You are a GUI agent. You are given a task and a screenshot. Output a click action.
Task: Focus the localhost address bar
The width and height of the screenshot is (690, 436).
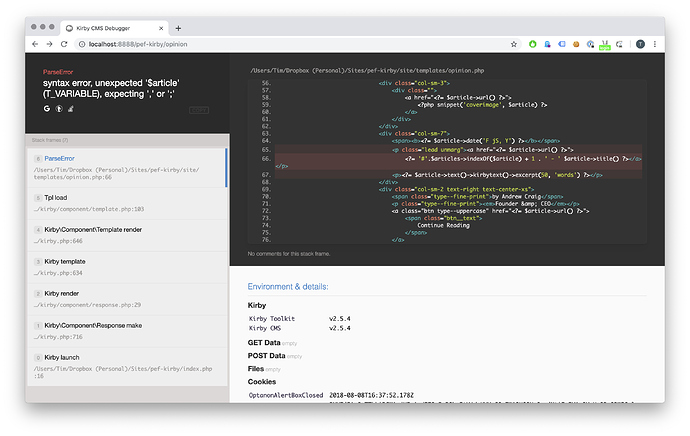[290, 44]
